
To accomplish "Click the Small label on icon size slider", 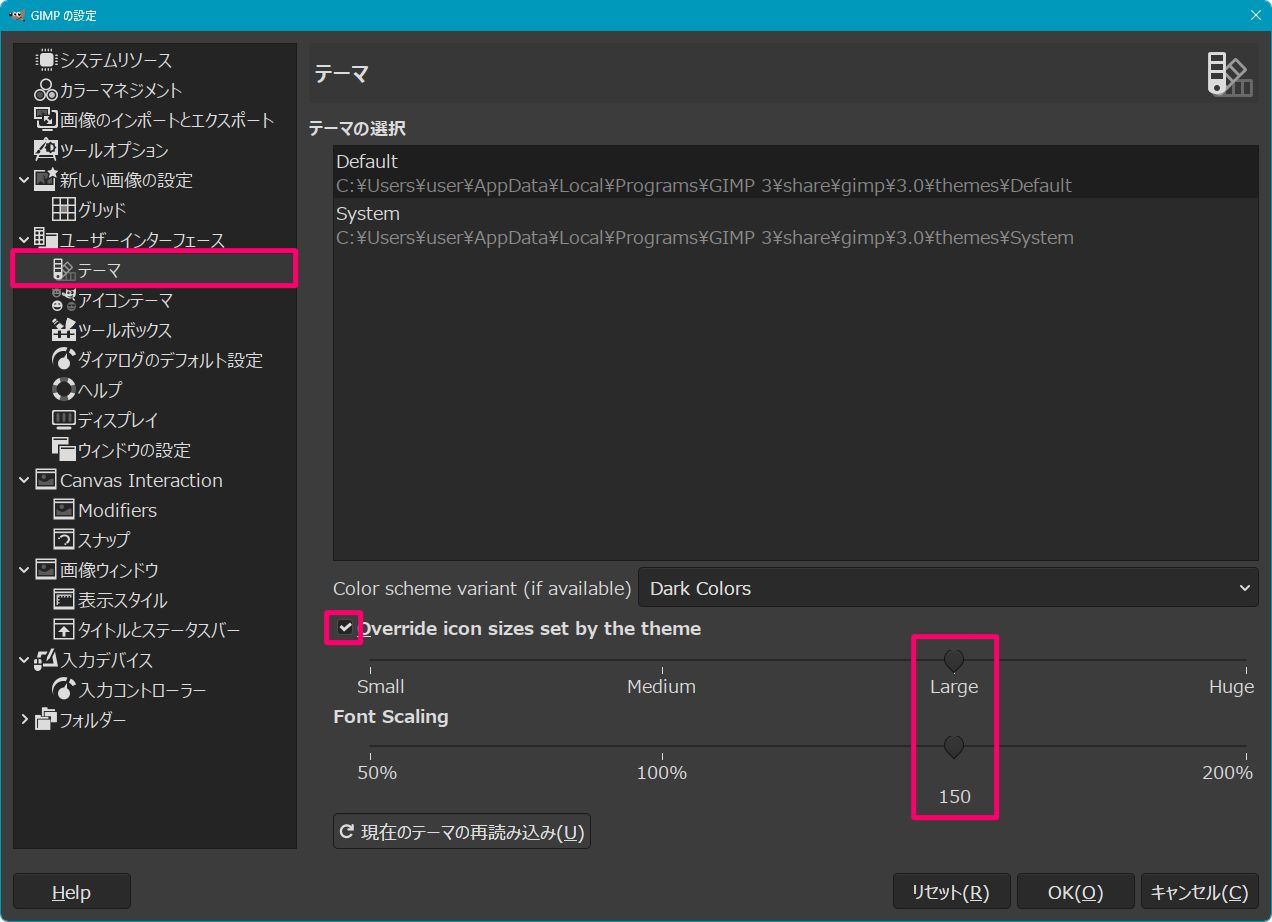I will (x=381, y=687).
